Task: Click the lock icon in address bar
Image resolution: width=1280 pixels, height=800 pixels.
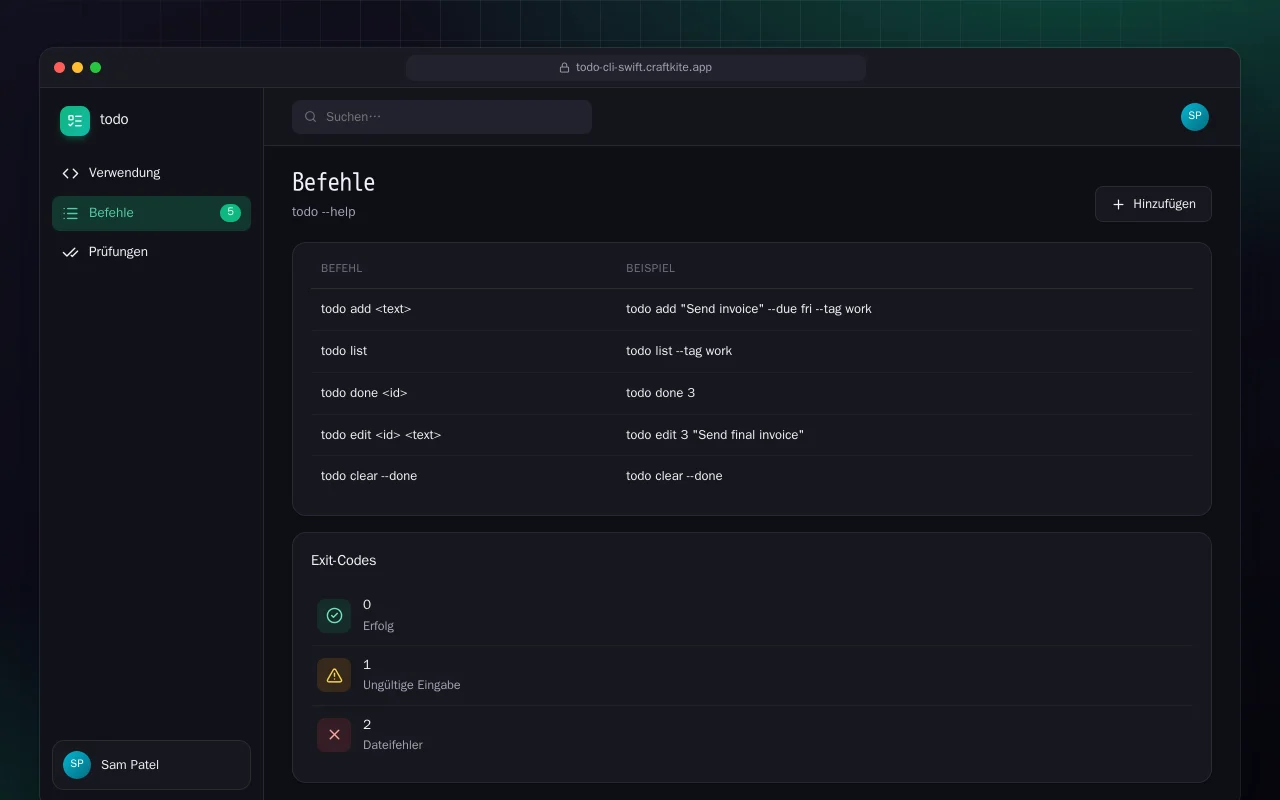Action: tap(564, 68)
